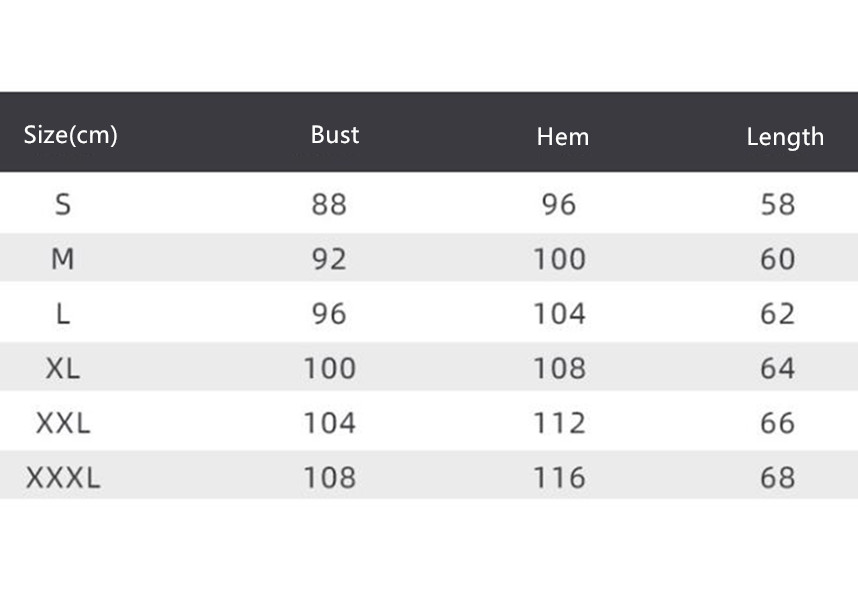This screenshot has height=600, width=858.
Task: Select the XL size row label
Action: pos(63,368)
